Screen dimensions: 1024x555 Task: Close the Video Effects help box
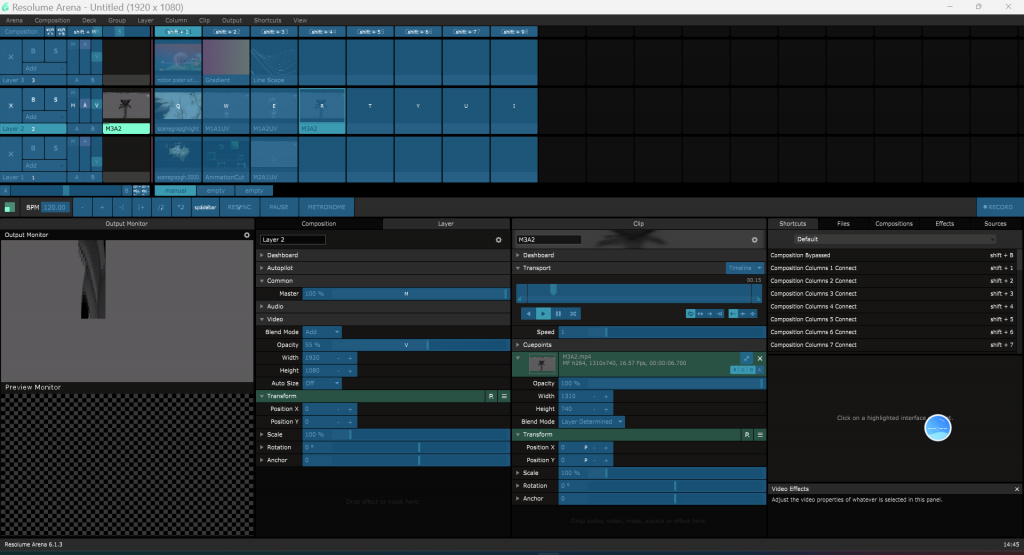coord(1017,489)
